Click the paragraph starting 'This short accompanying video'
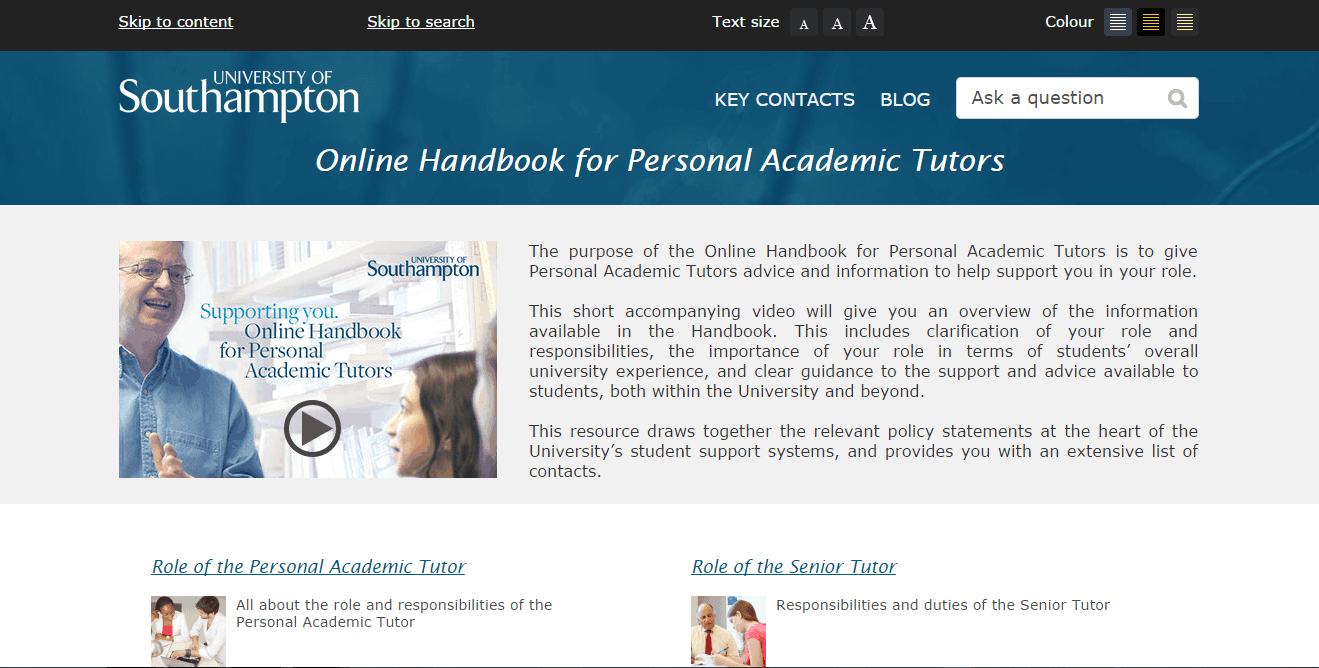1319x668 pixels. [863, 351]
